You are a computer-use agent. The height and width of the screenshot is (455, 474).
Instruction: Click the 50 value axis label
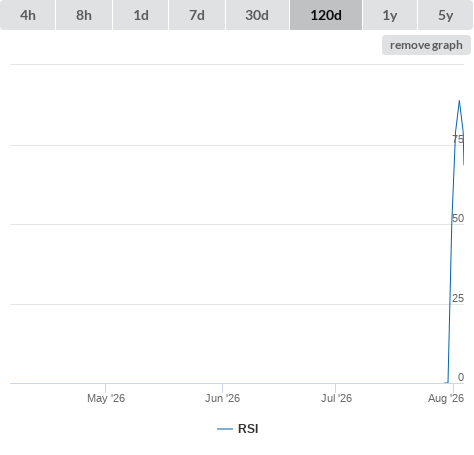[x=458, y=218]
